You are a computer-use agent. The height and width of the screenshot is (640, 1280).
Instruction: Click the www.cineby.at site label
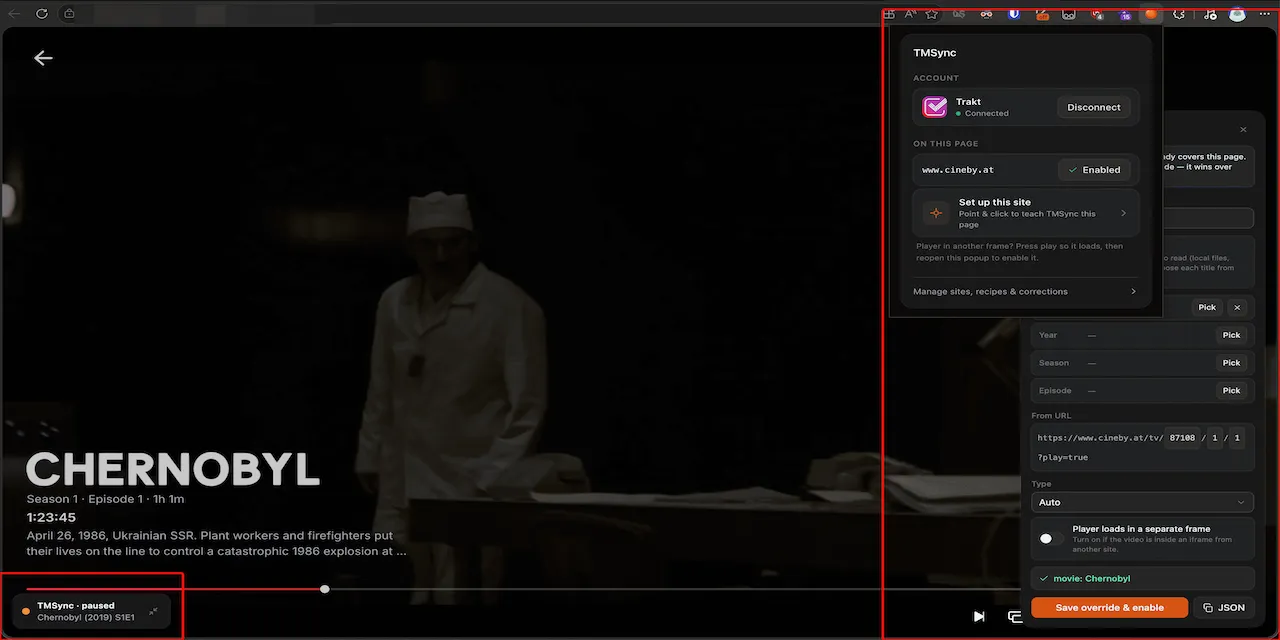pos(958,170)
